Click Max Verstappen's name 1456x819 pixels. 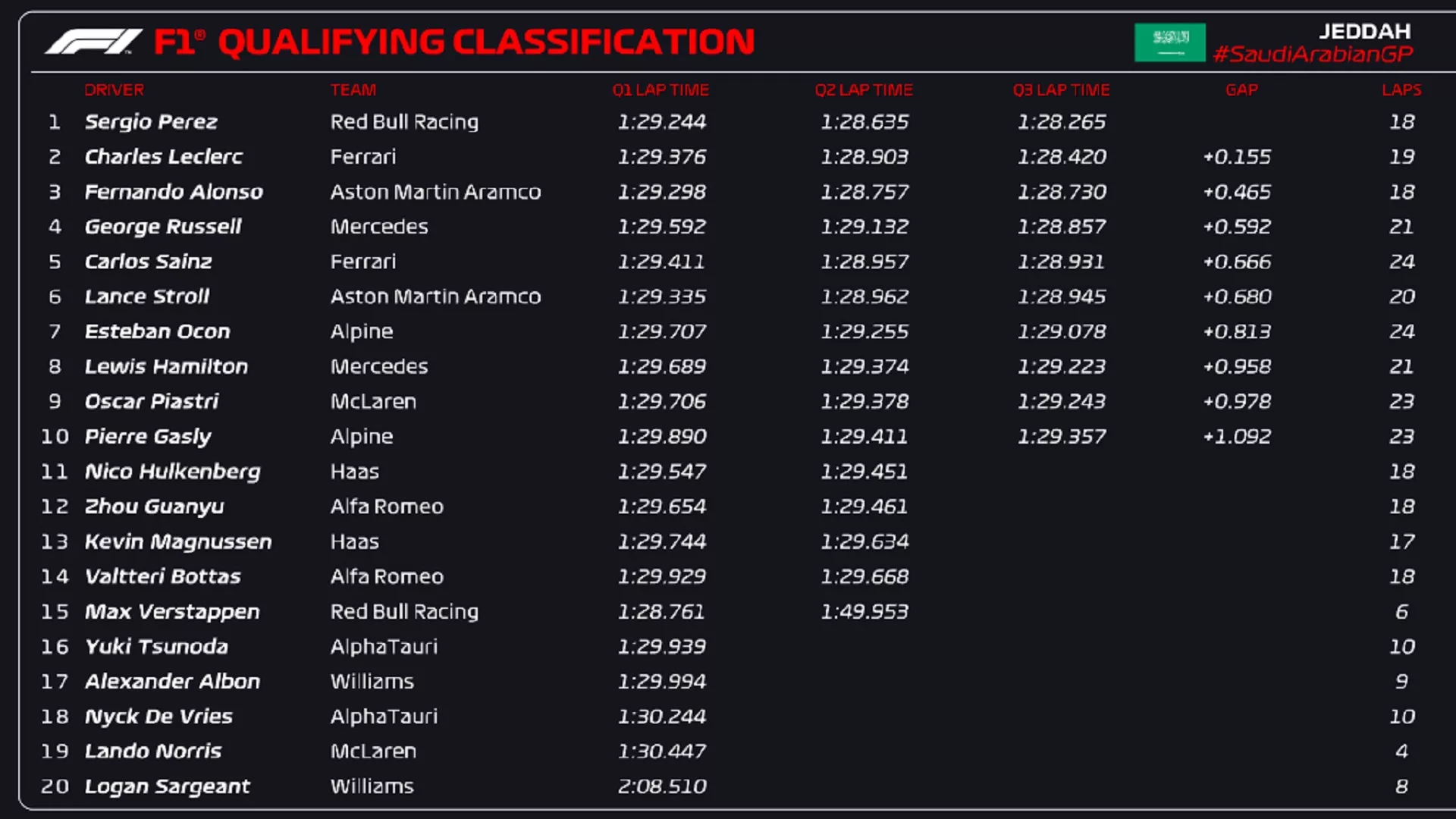point(172,611)
